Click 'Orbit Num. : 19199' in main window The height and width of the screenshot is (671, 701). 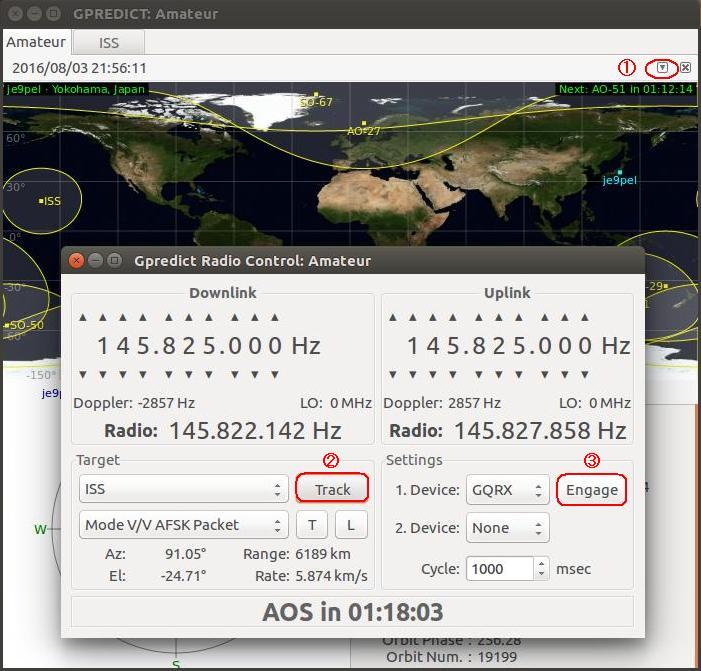452,657
